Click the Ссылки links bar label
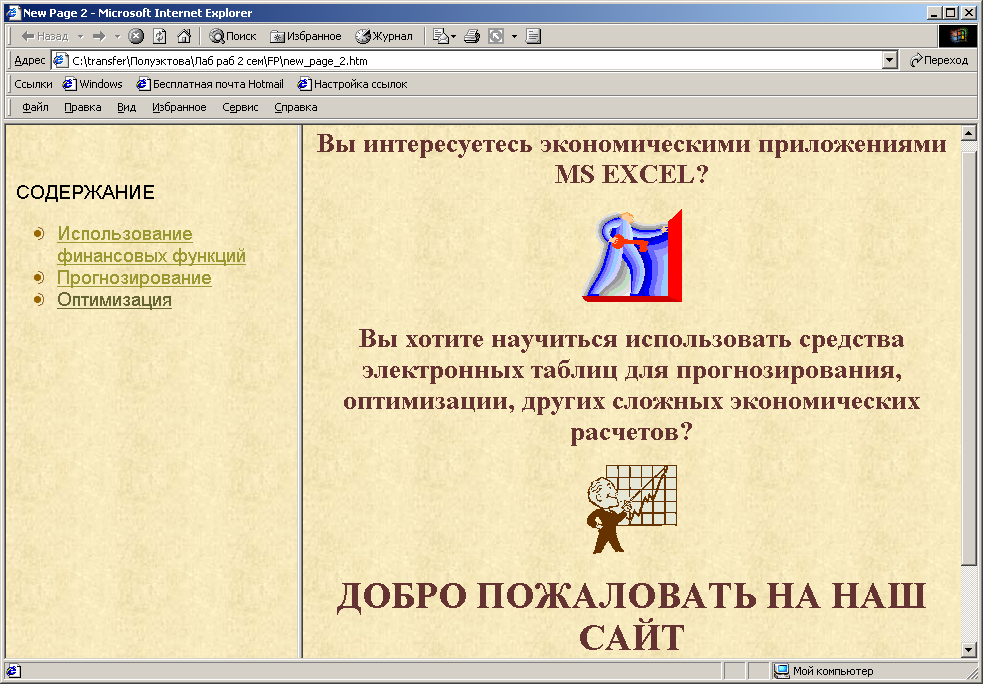The height and width of the screenshot is (684, 983). pos(33,84)
